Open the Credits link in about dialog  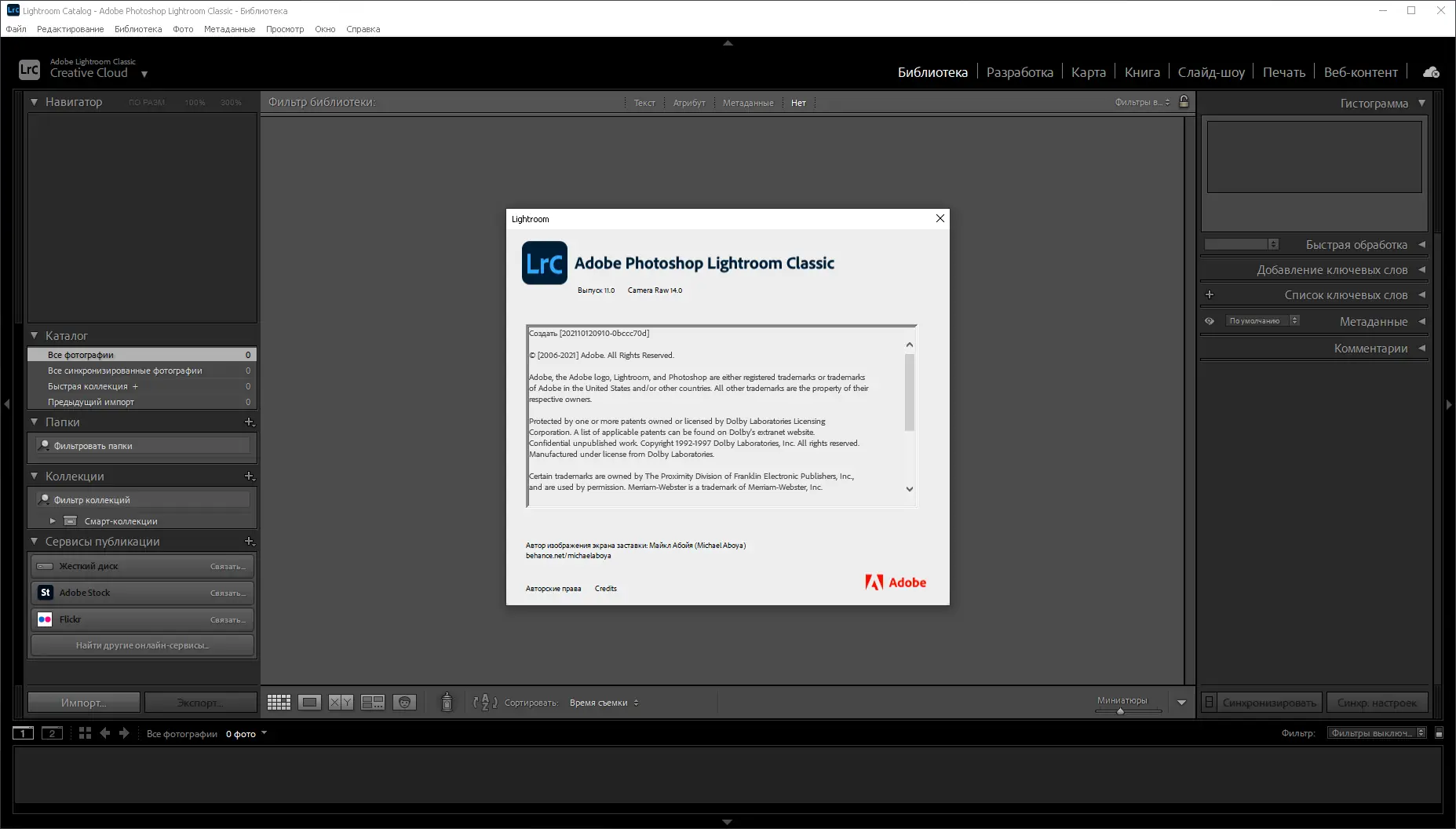tap(605, 588)
